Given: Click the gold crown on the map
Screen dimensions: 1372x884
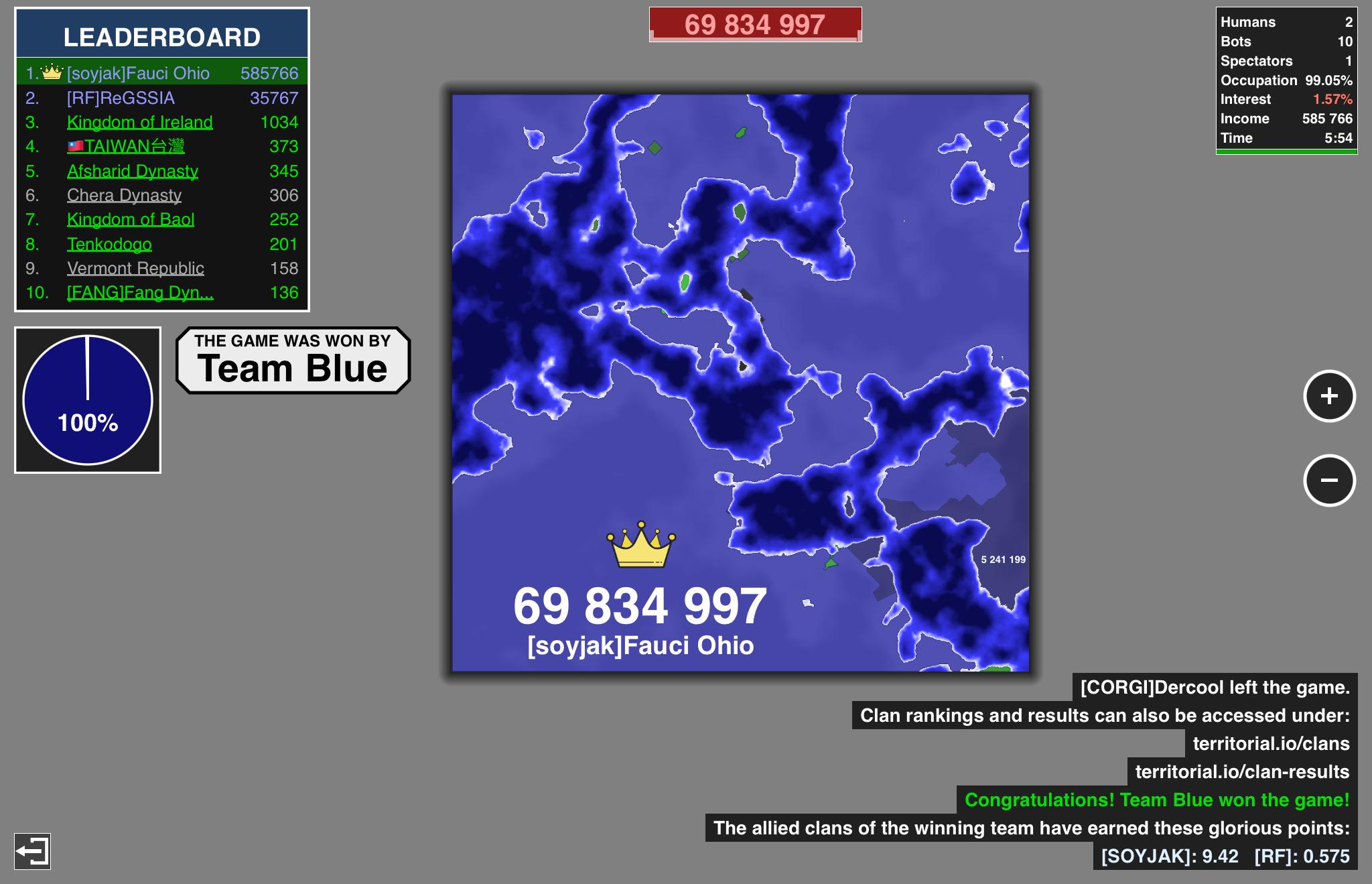Looking at the screenshot, I should 641,544.
